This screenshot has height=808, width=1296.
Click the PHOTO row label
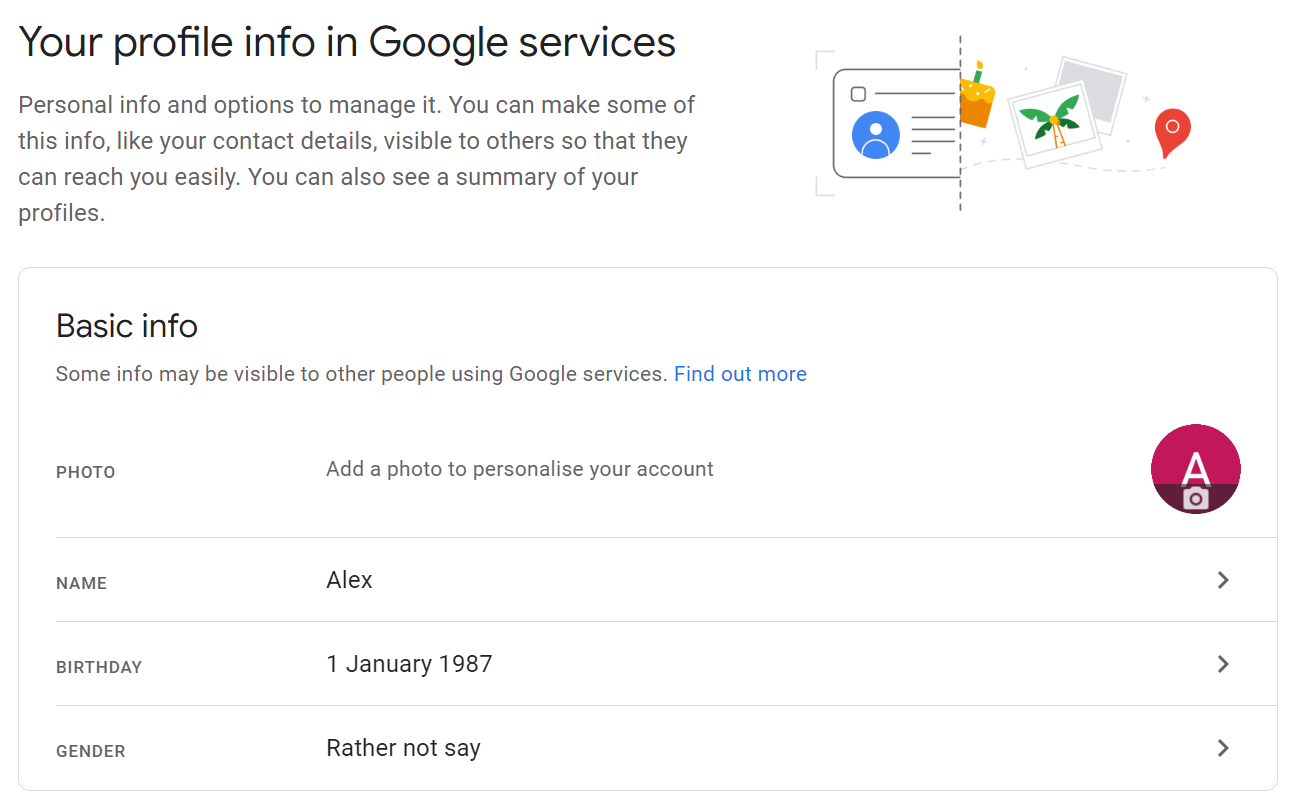tap(86, 472)
